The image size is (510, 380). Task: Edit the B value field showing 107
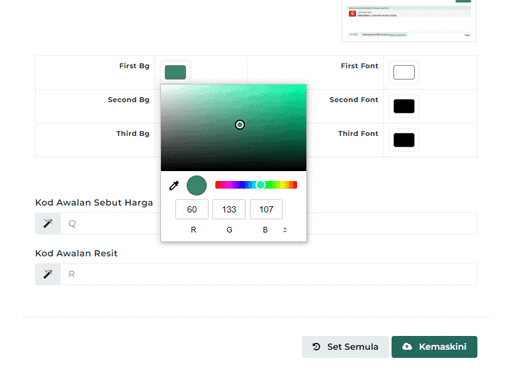(x=266, y=209)
